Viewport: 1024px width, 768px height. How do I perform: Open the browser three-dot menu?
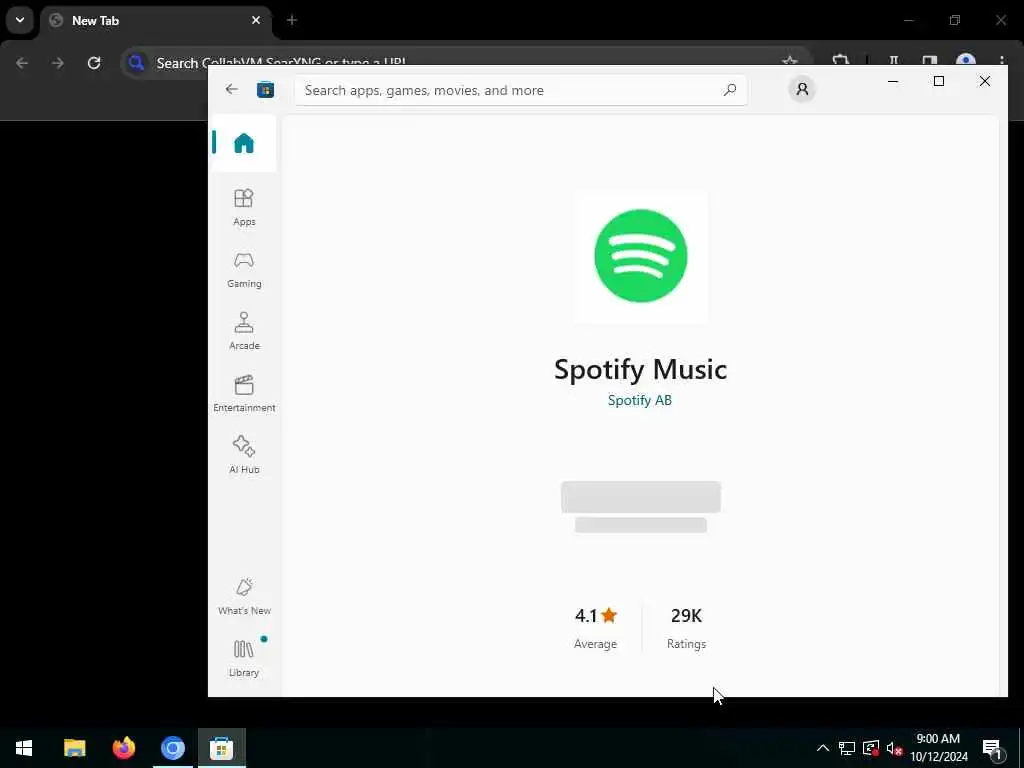pyautogui.click(x=1002, y=61)
